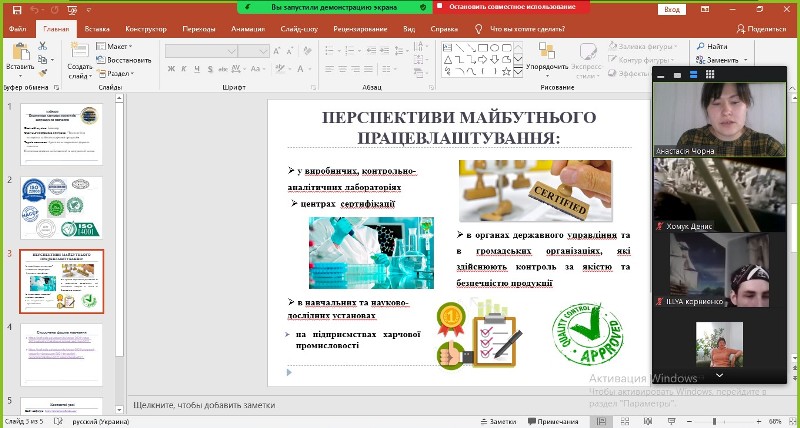Switch to the Animation (Анимация) tab
Image resolution: width=800 pixels, height=428 pixels.
(247, 29)
